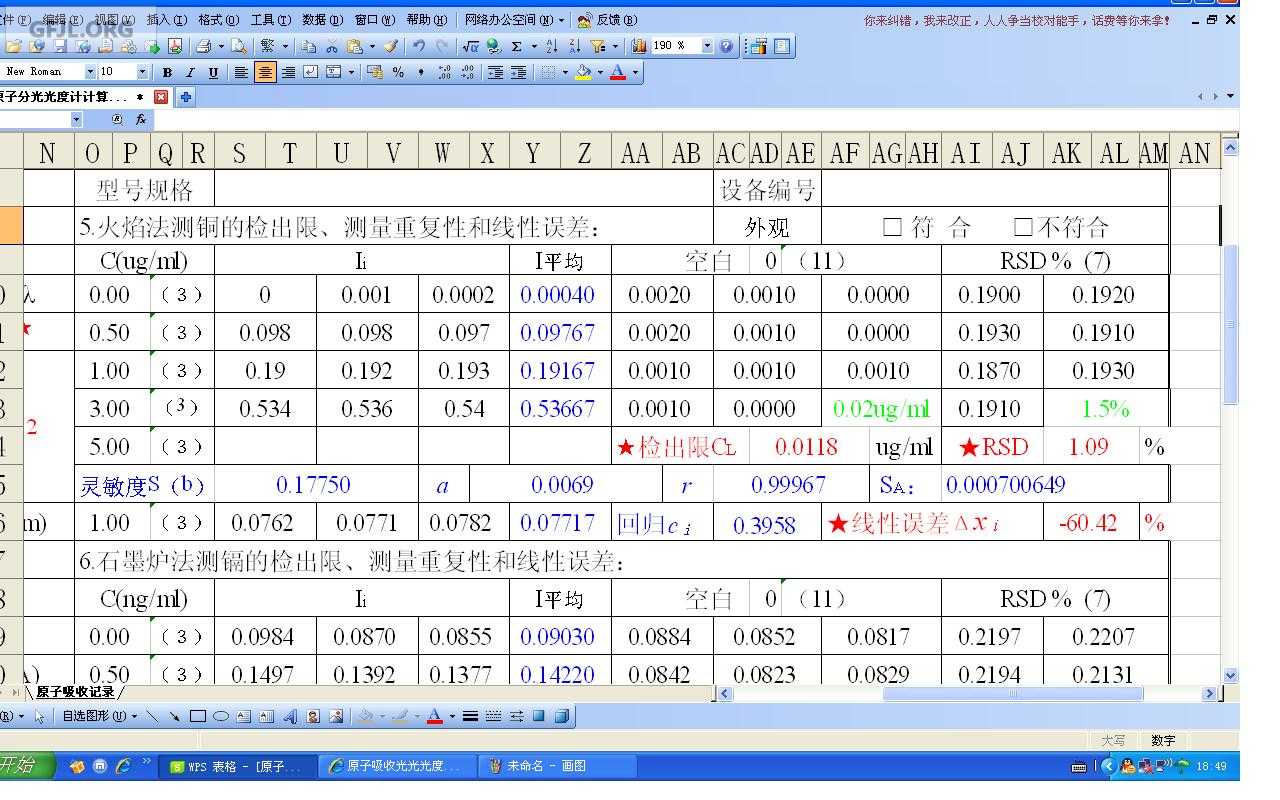Open print preview from the toolbar
Image resolution: width=1280 pixels, height=800 pixels.
238,46
